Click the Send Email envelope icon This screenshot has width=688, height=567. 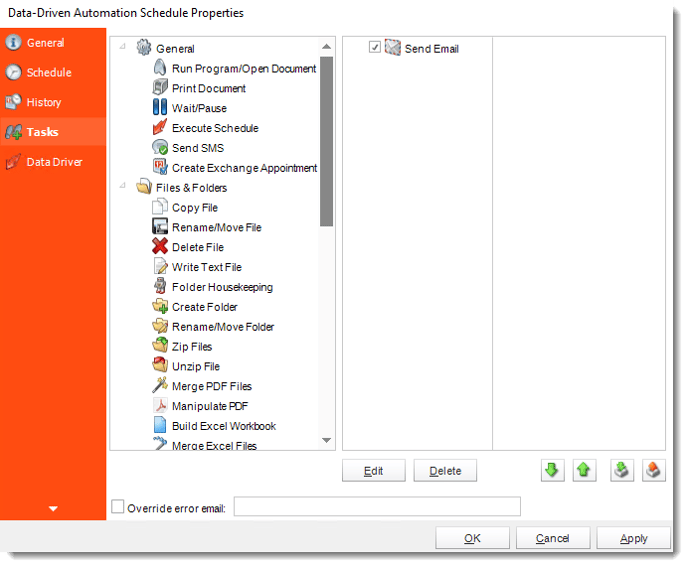393,47
